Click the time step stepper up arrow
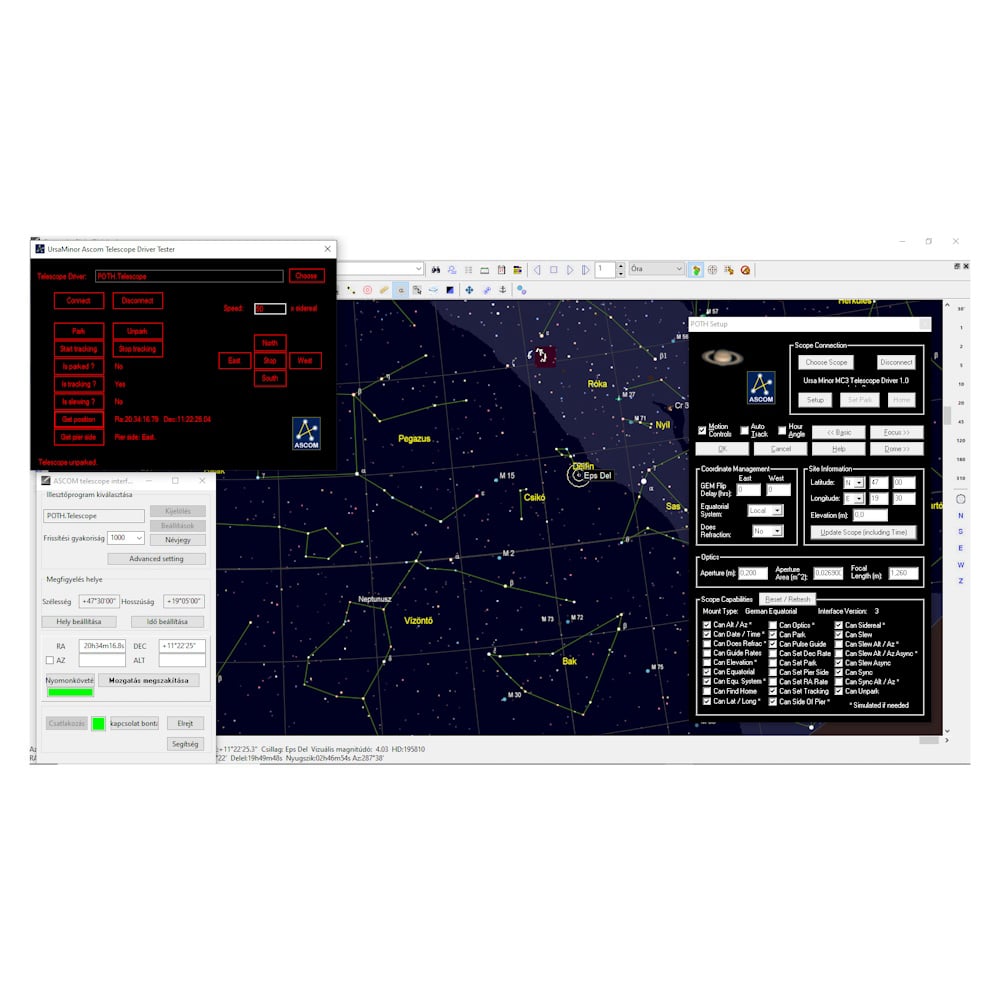The image size is (1000, 1000). [621, 266]
